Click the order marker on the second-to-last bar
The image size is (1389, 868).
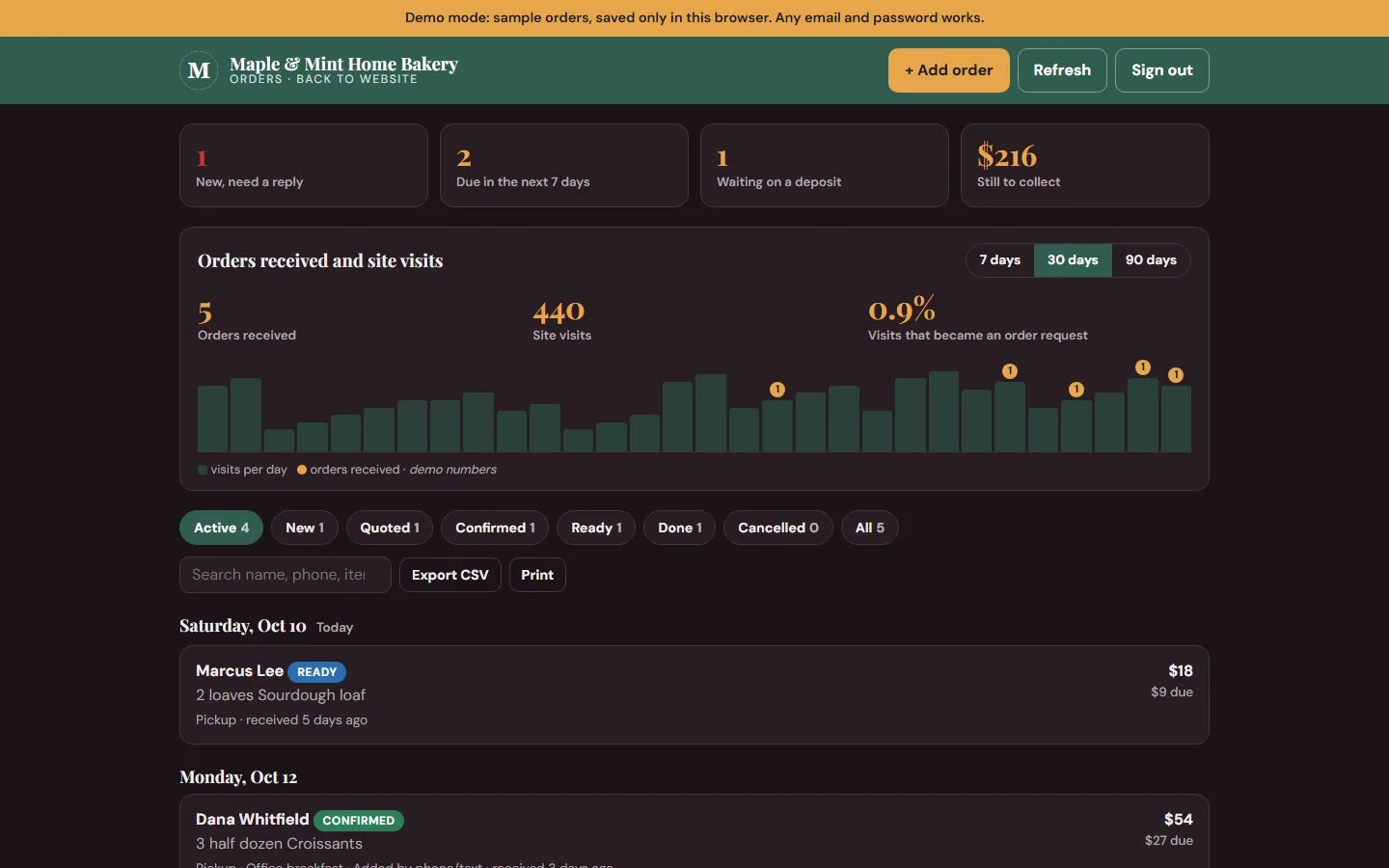coord(1143,367)
